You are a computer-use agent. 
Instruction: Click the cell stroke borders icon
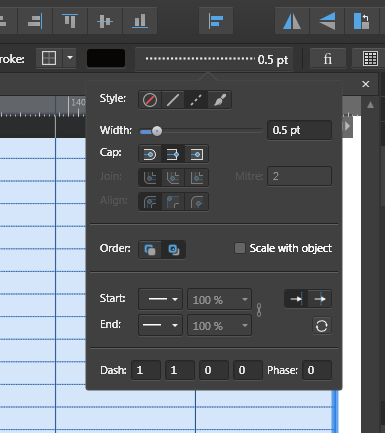(49, 59)
